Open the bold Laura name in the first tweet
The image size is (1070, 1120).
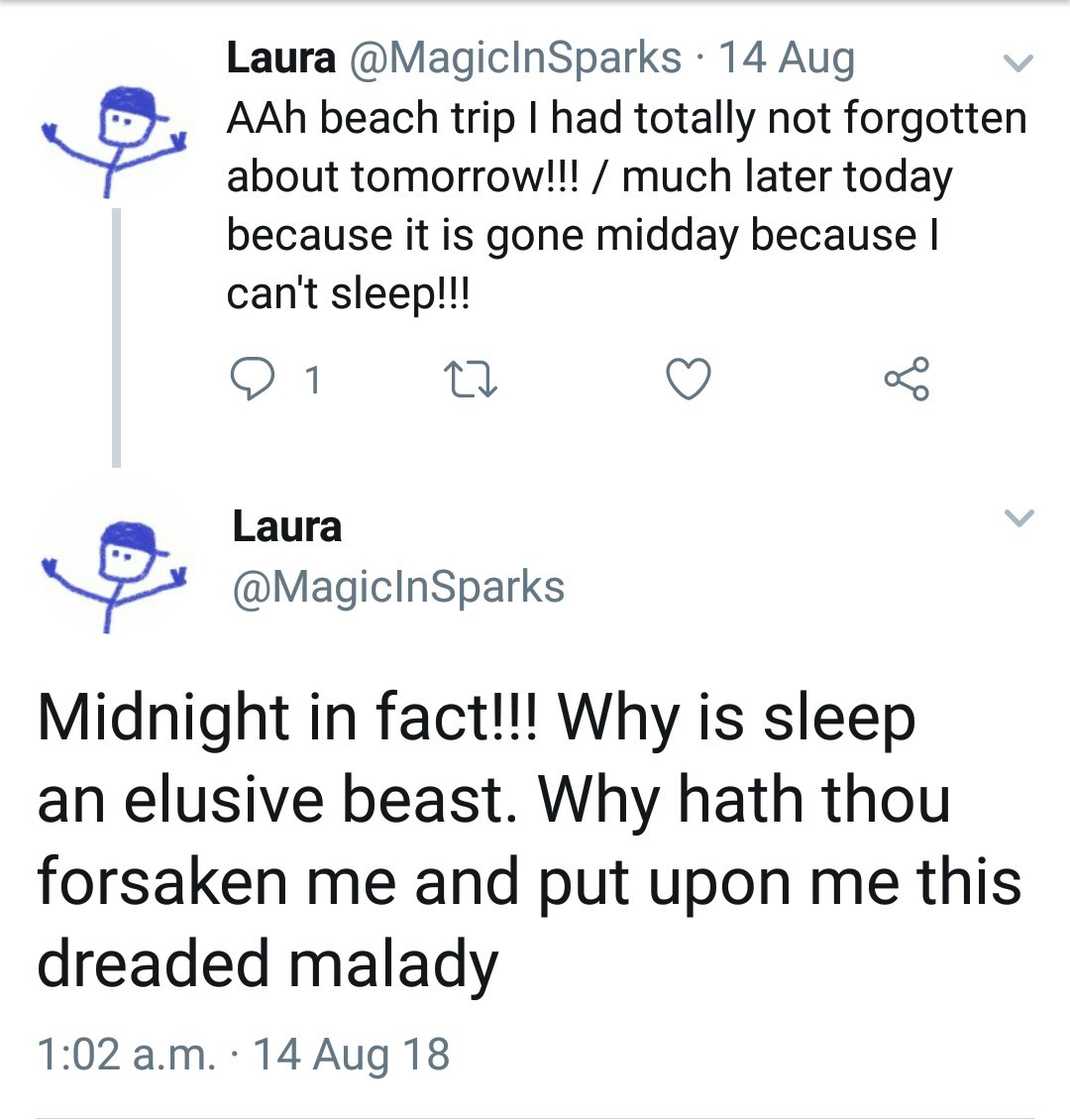(x=281, y=58)
